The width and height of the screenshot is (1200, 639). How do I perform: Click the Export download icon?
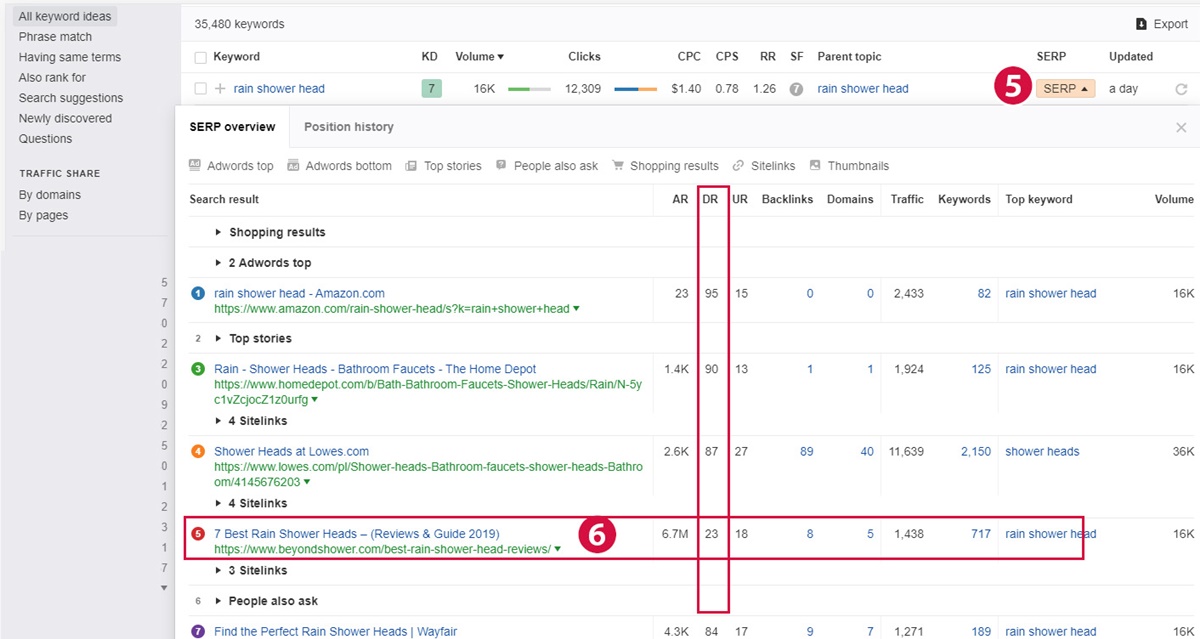pos(1141,24)
